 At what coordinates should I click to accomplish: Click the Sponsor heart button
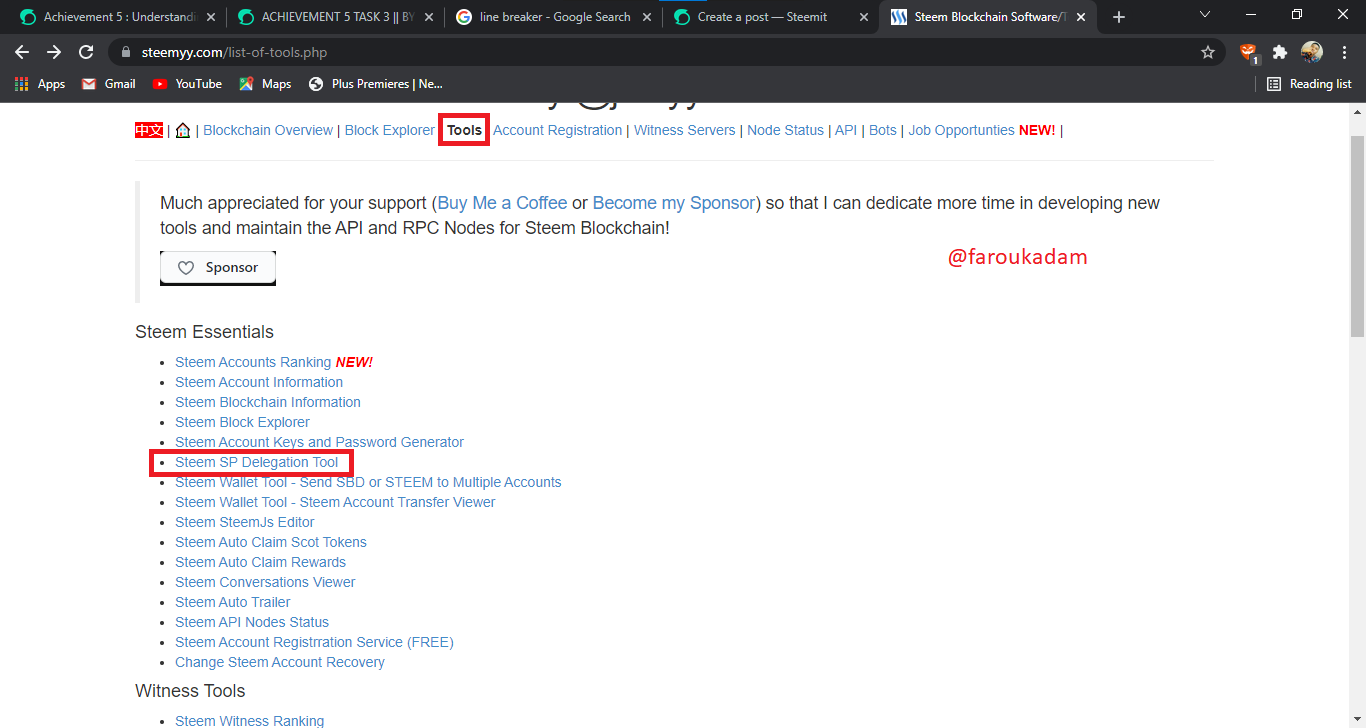tap(218, 268)
